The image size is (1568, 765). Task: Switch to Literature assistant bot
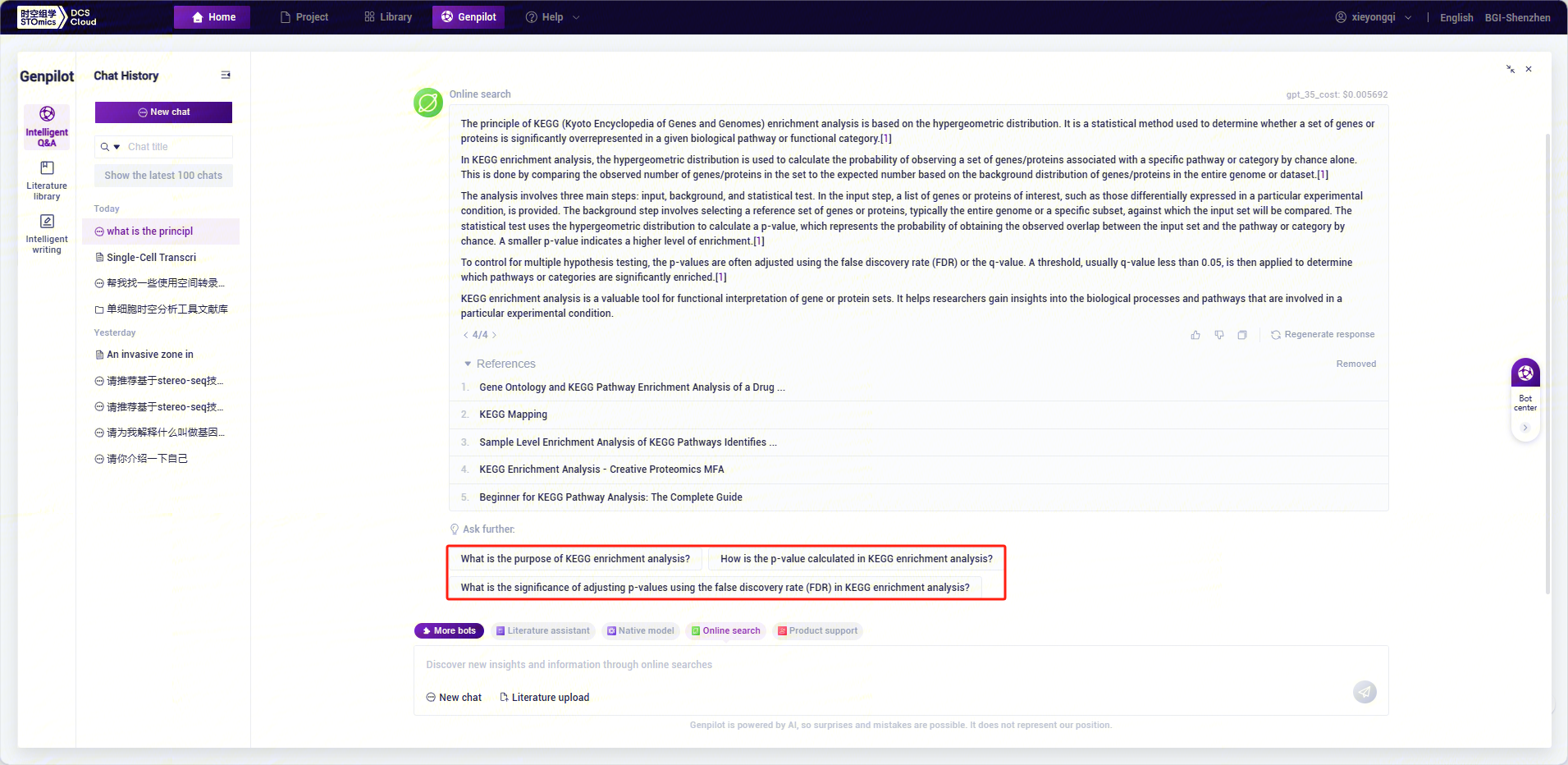[542, 631]
